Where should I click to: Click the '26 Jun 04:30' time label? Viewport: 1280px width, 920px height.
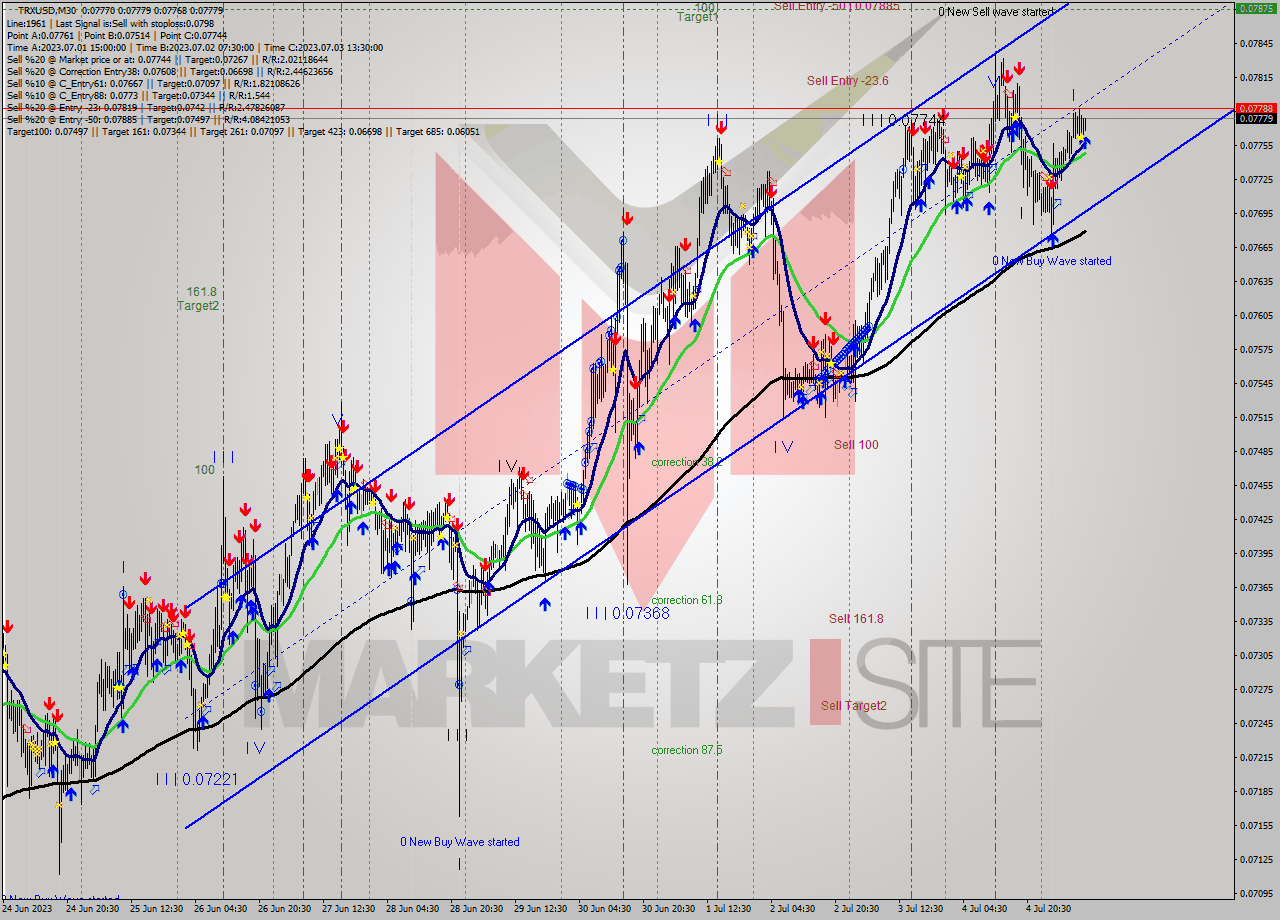click(x=222, y=909)
